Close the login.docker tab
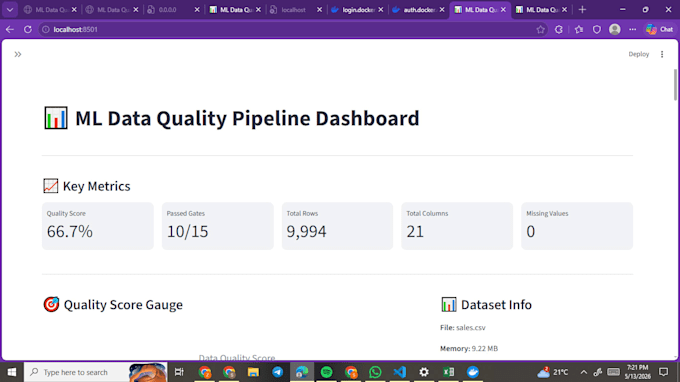 coord(380,10)
